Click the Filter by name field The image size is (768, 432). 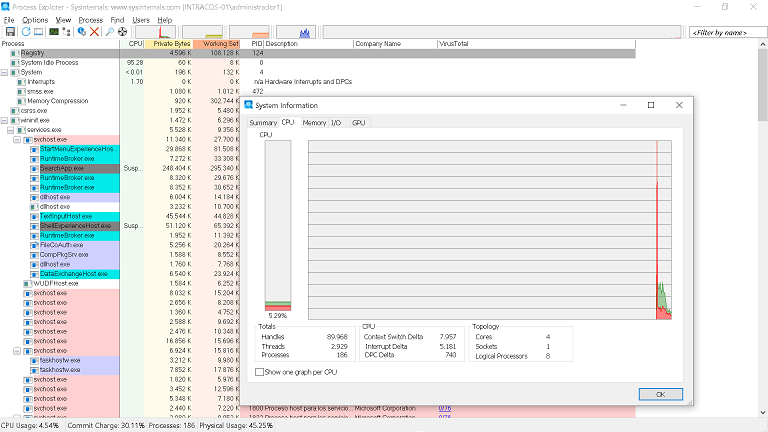tap(728, 33)
